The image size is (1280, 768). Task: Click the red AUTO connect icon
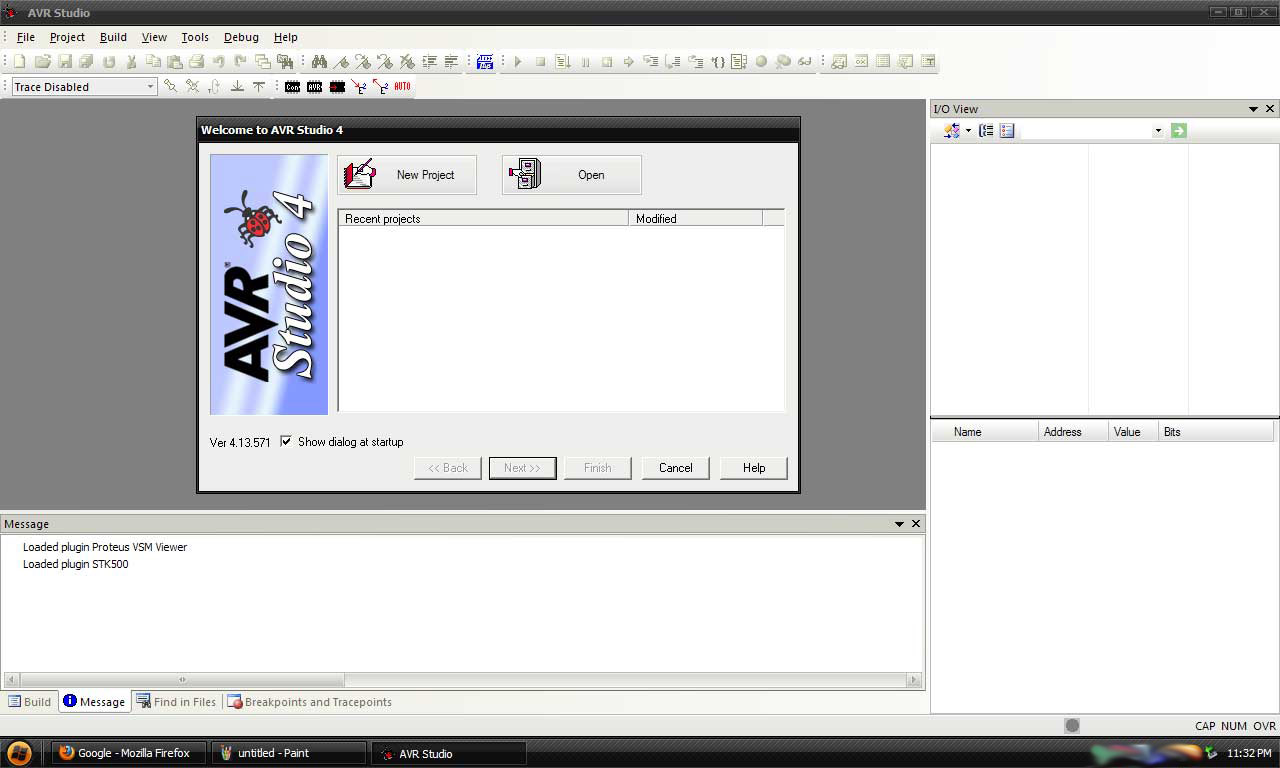point(402,87)
